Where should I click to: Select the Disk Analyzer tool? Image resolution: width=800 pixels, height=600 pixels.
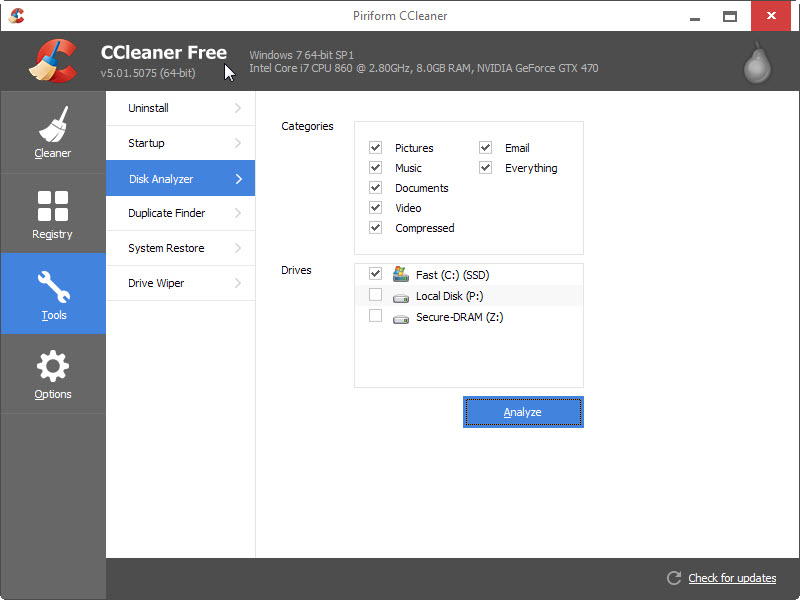(x=181, y=178)
